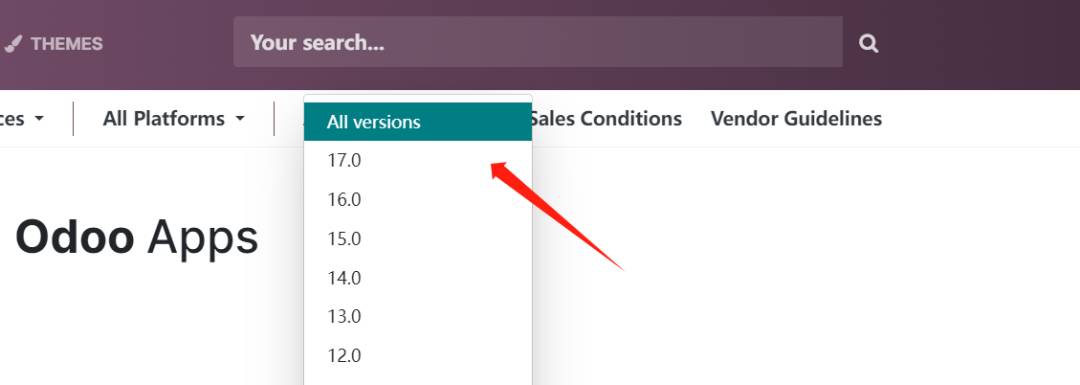Click the caret arrow of the leftmost truncated filter

coord(39,118)
